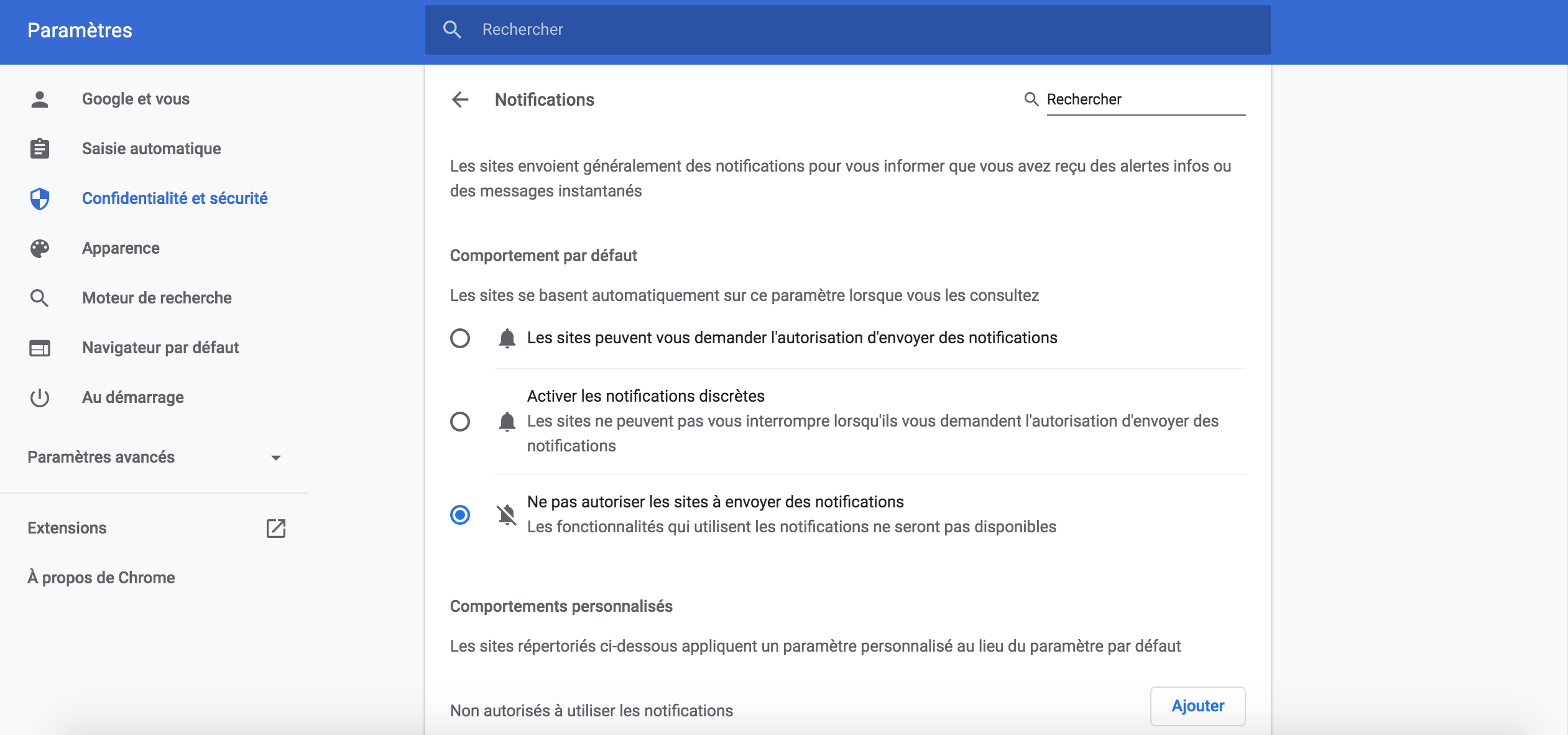Click the back arrow beside Notifications
The width and height of the screenshot is (1568, 735).
460,99
